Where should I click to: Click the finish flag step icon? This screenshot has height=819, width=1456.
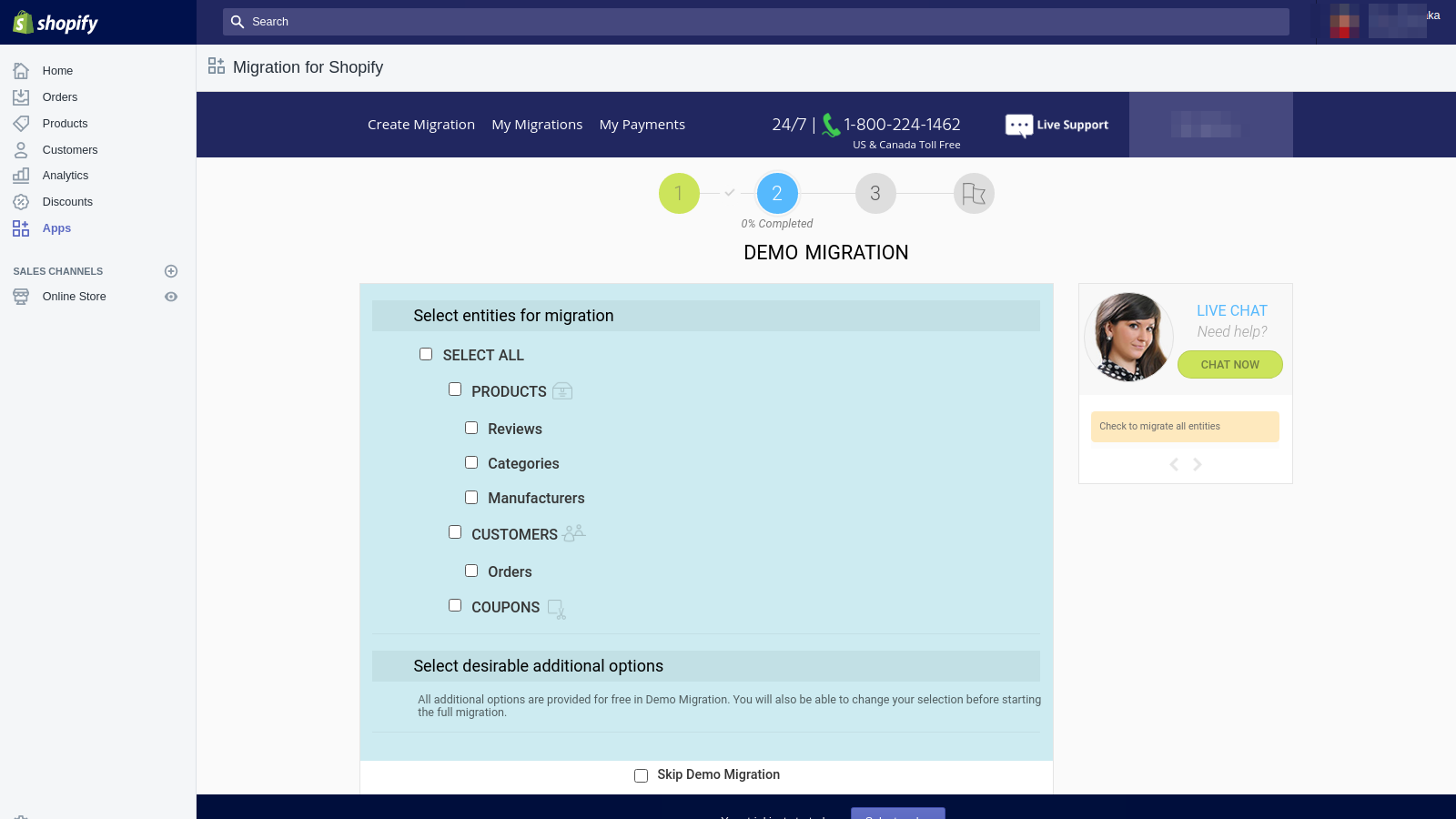click(x=974, y=194)
